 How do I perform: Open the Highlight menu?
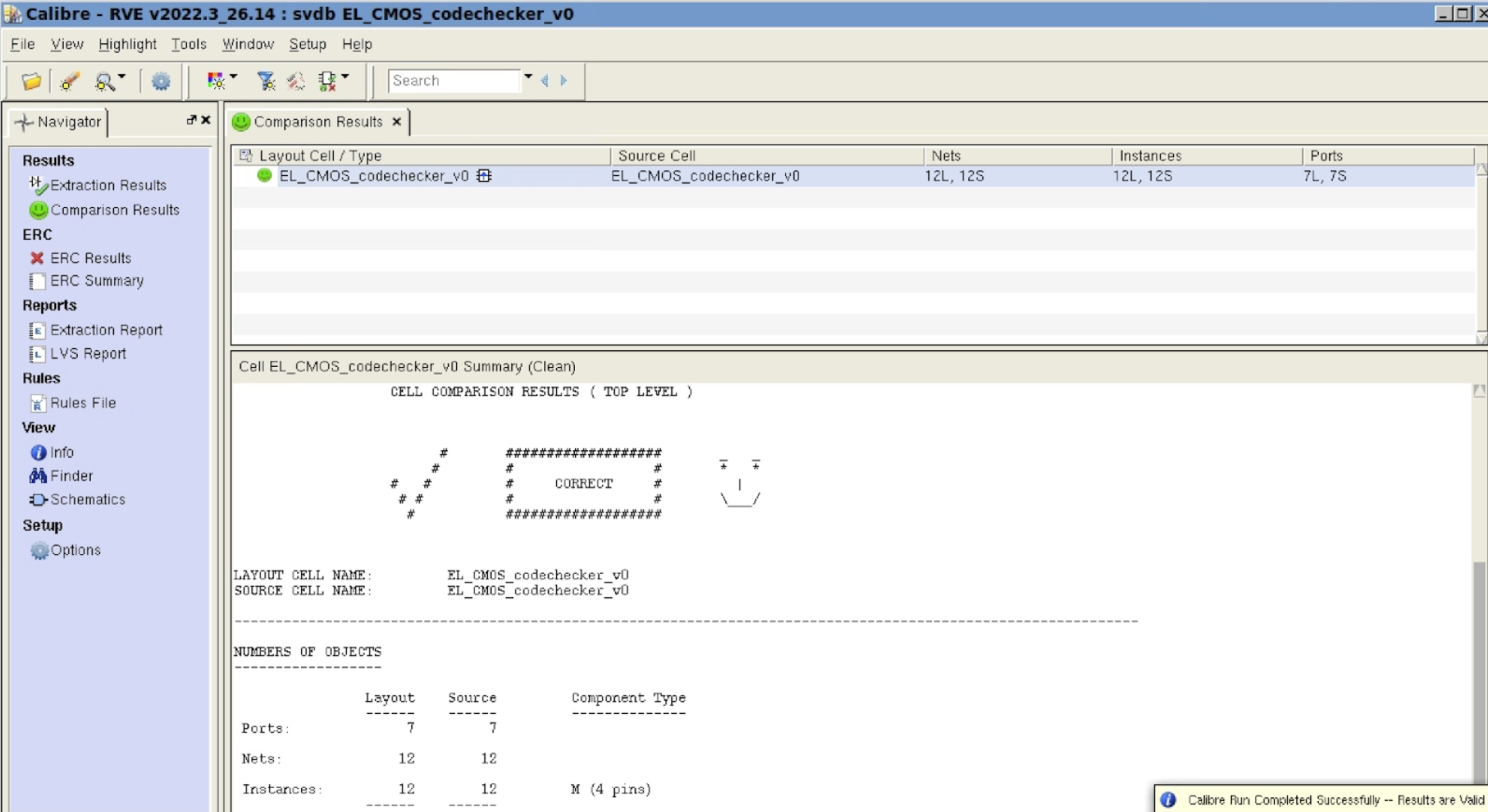[127, 44]
